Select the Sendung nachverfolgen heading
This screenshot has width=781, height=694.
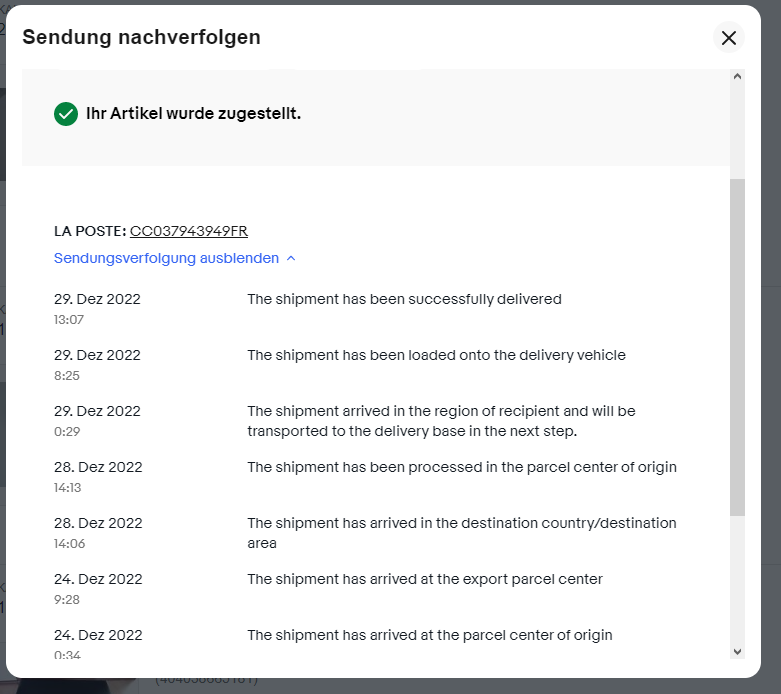point(141,37)
